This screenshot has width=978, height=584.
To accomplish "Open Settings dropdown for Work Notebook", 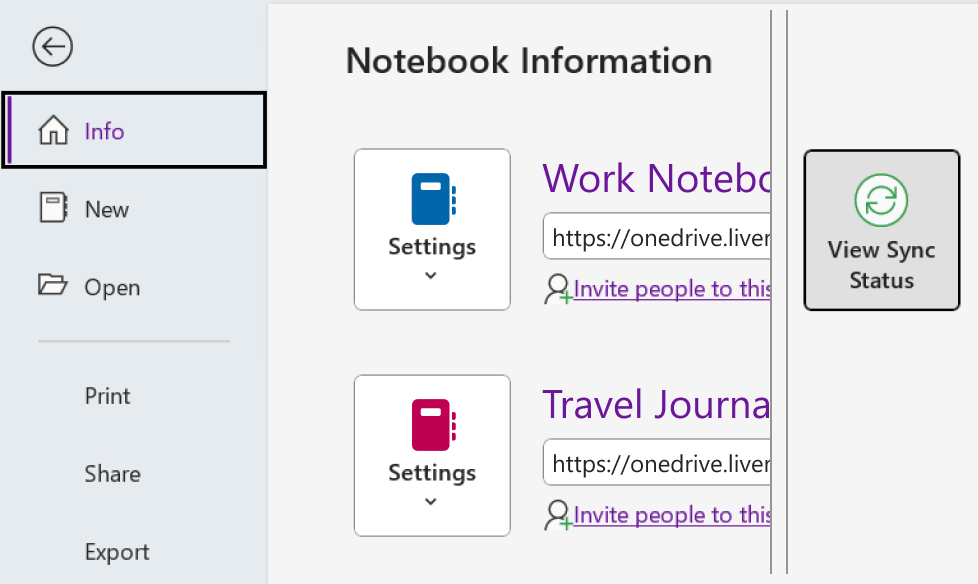I will point(432,252).
